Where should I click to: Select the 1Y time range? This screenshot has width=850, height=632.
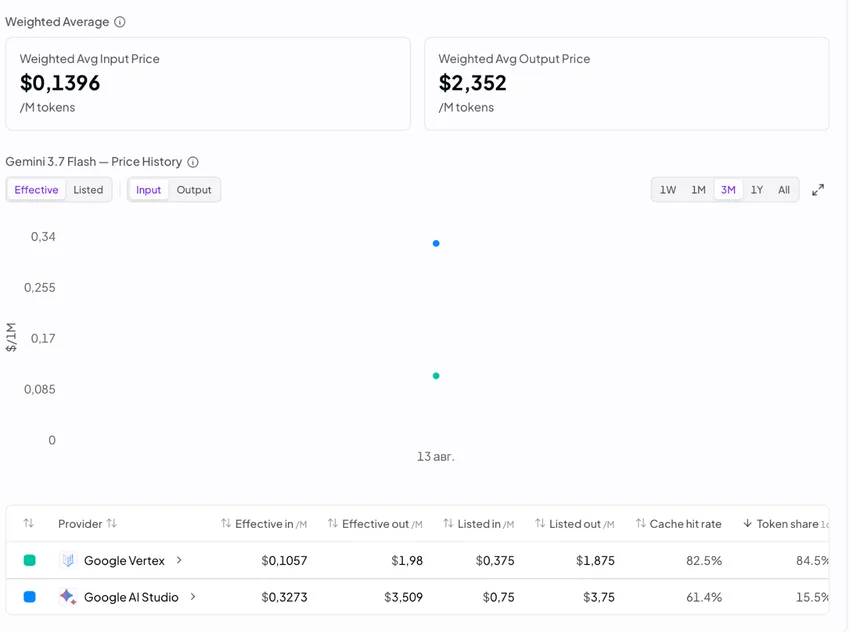pos(757,190)
